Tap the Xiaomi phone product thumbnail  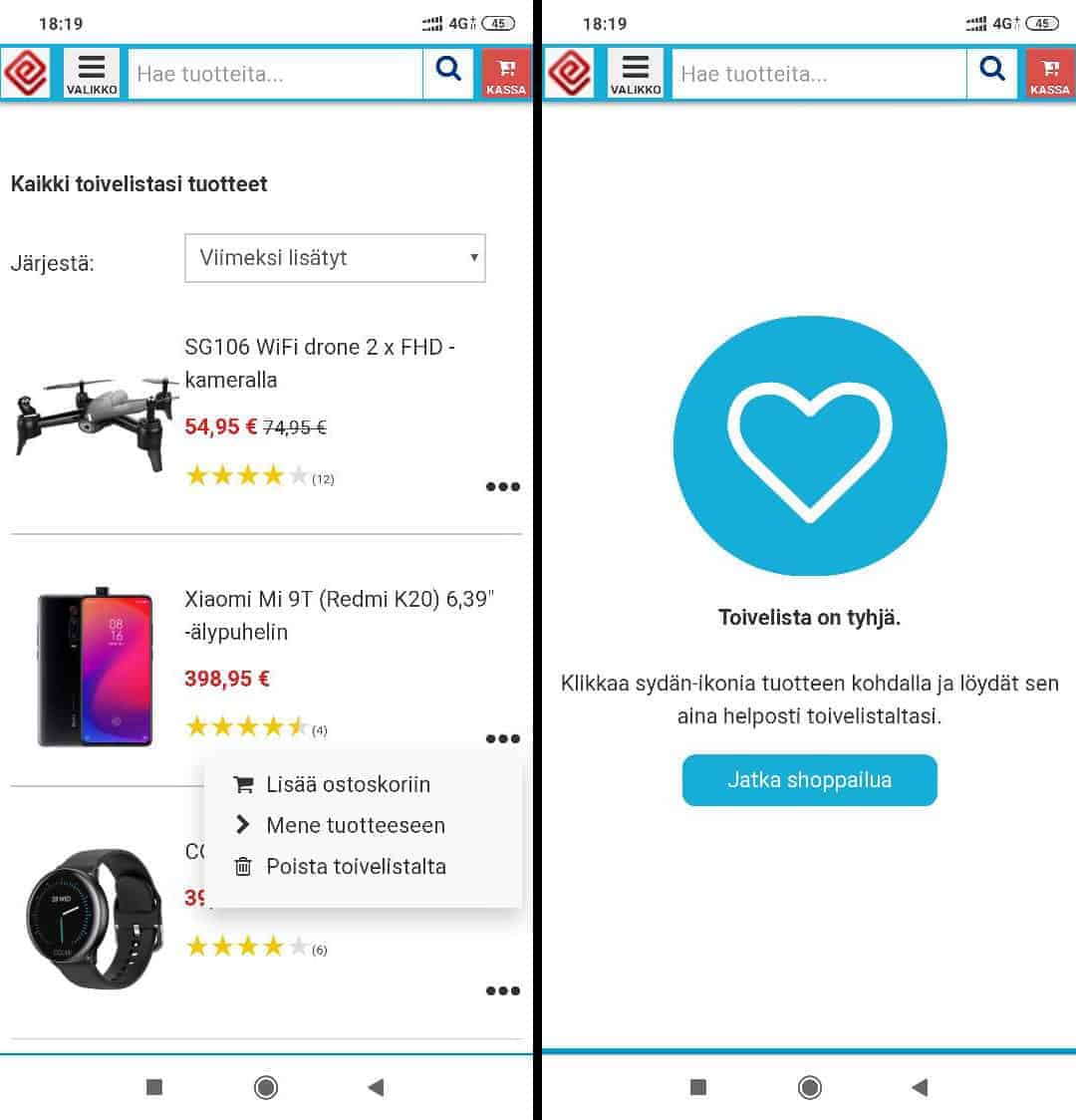click(95, 667)
